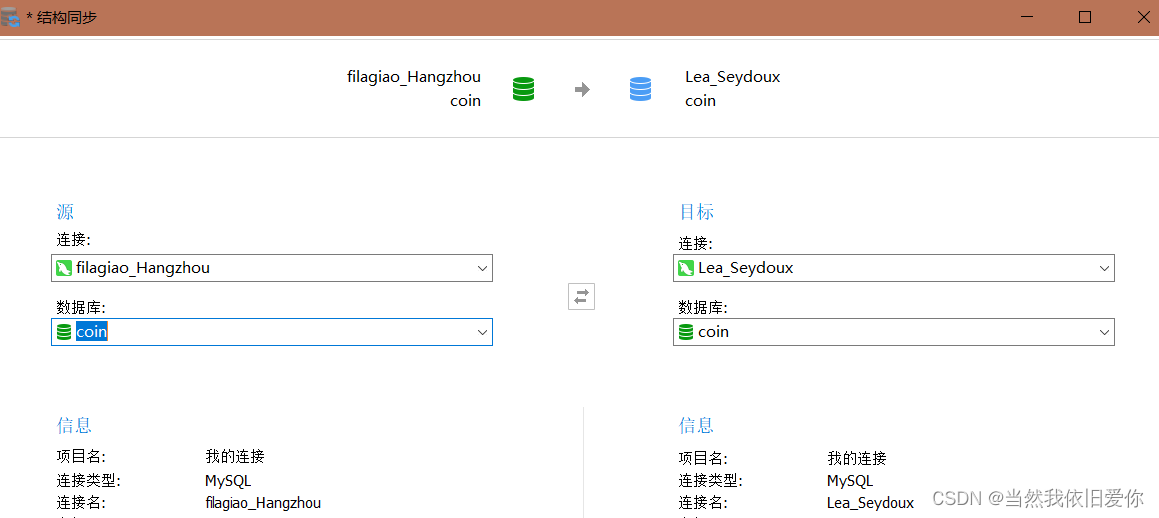Click the MySQL icon in source connection box
This screenshot has width=1159, height=518.
pyautogui.click(x=64, y=268)
